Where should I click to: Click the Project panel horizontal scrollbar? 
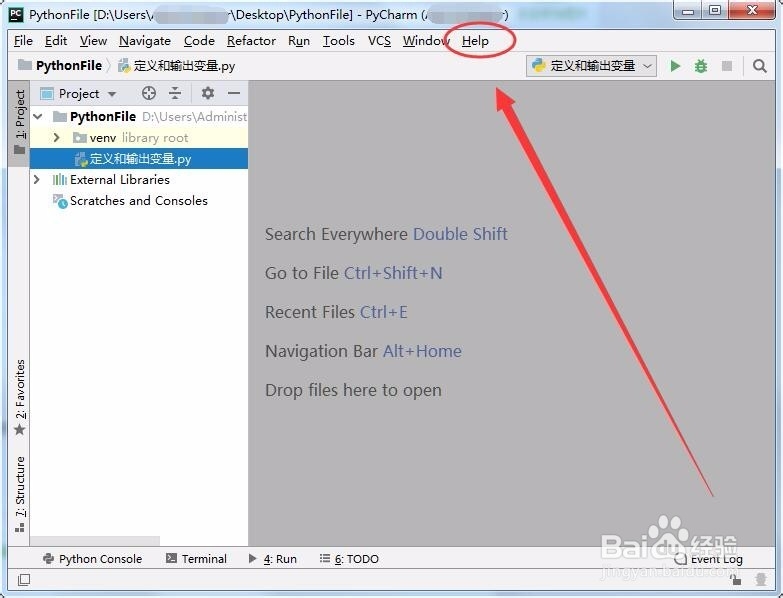pyautogui.click(x=95, y=541)
